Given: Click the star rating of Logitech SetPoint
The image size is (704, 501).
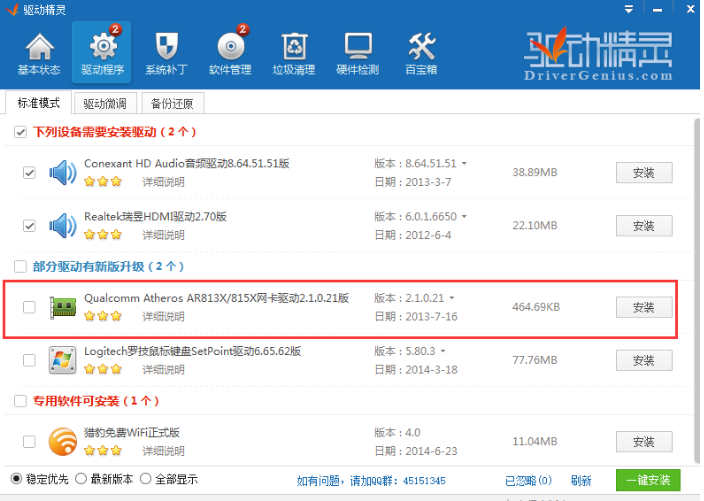Looking at the screenshot, I should pyautogui.click(x=103, y=369).
